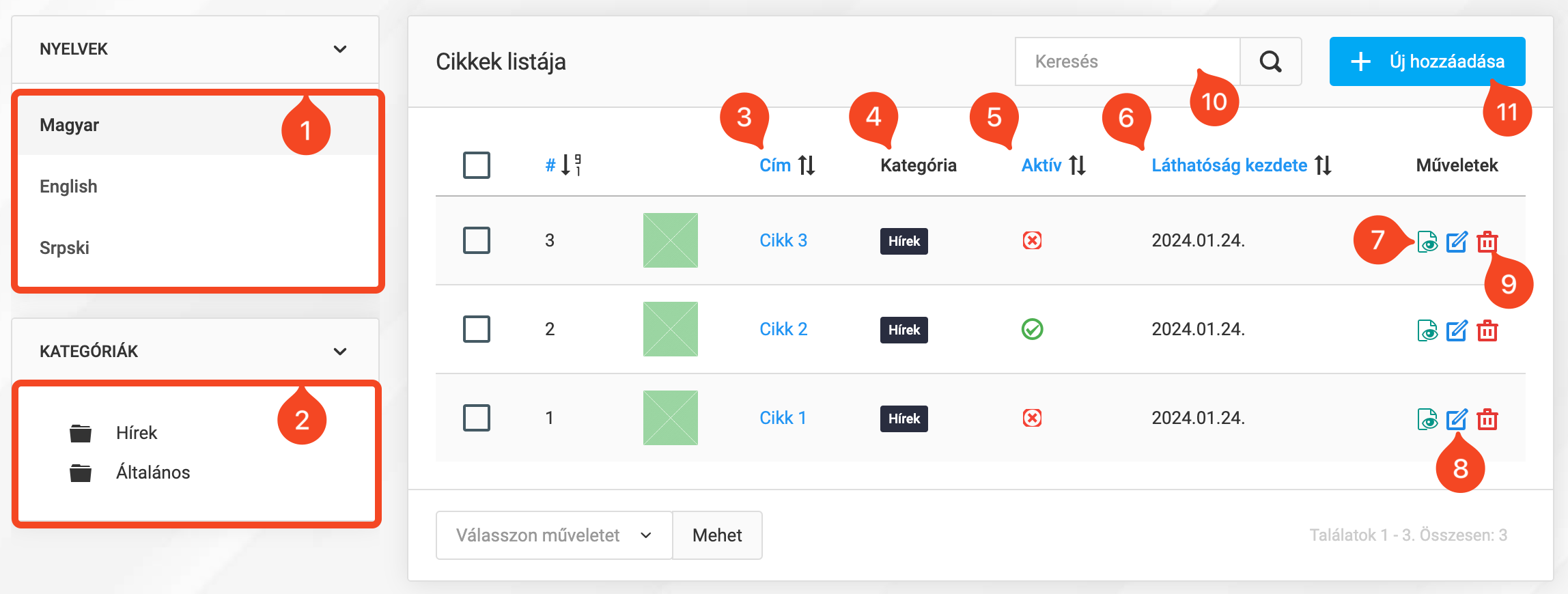Image resolution: width=1568 pixels, height=594 pixels.
Task: Collapse the KATEGÓRIÁK panel chevron
Action: click(340, 352)
